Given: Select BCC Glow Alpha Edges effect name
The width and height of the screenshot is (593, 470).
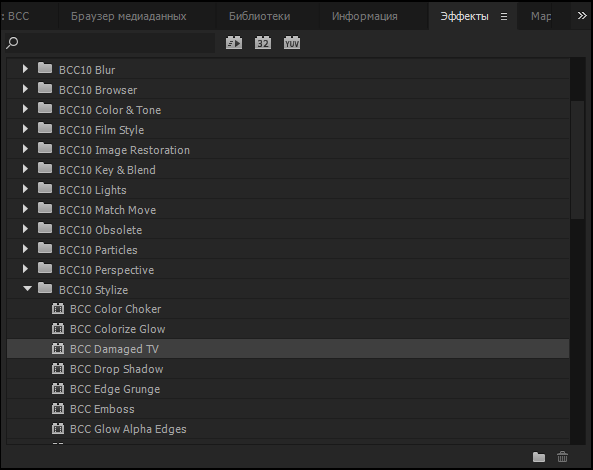Looking at the screenshot, I should click(128, 429).
